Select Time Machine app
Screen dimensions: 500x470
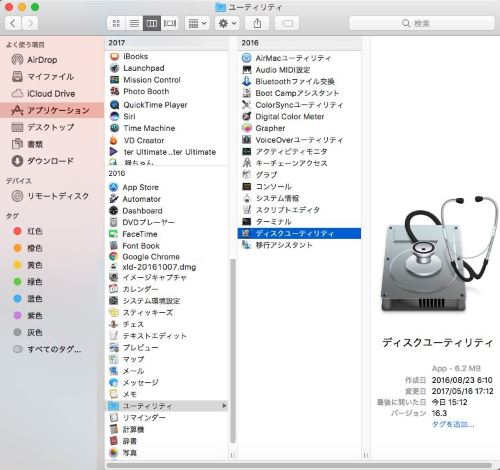tap(167, 128)
